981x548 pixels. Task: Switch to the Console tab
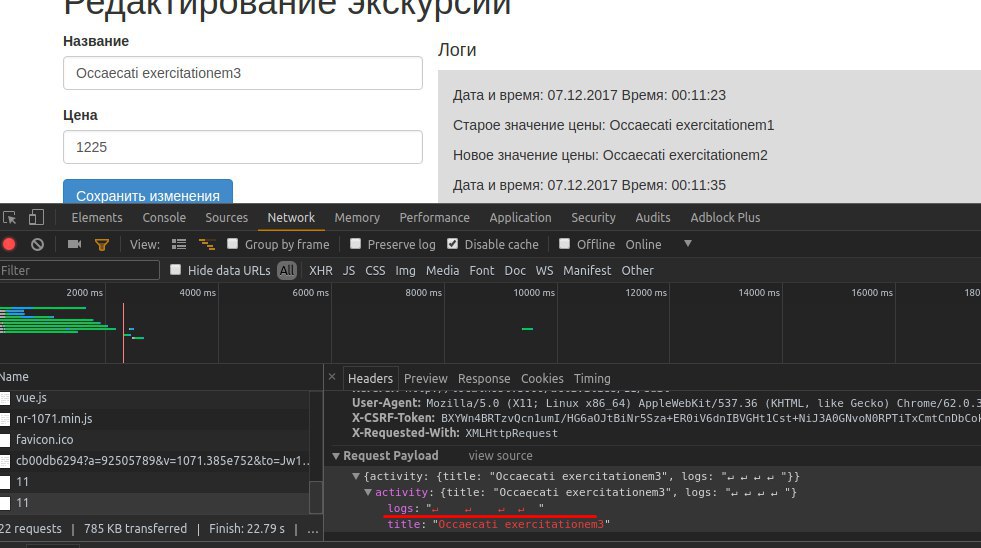tap(164, 218)
